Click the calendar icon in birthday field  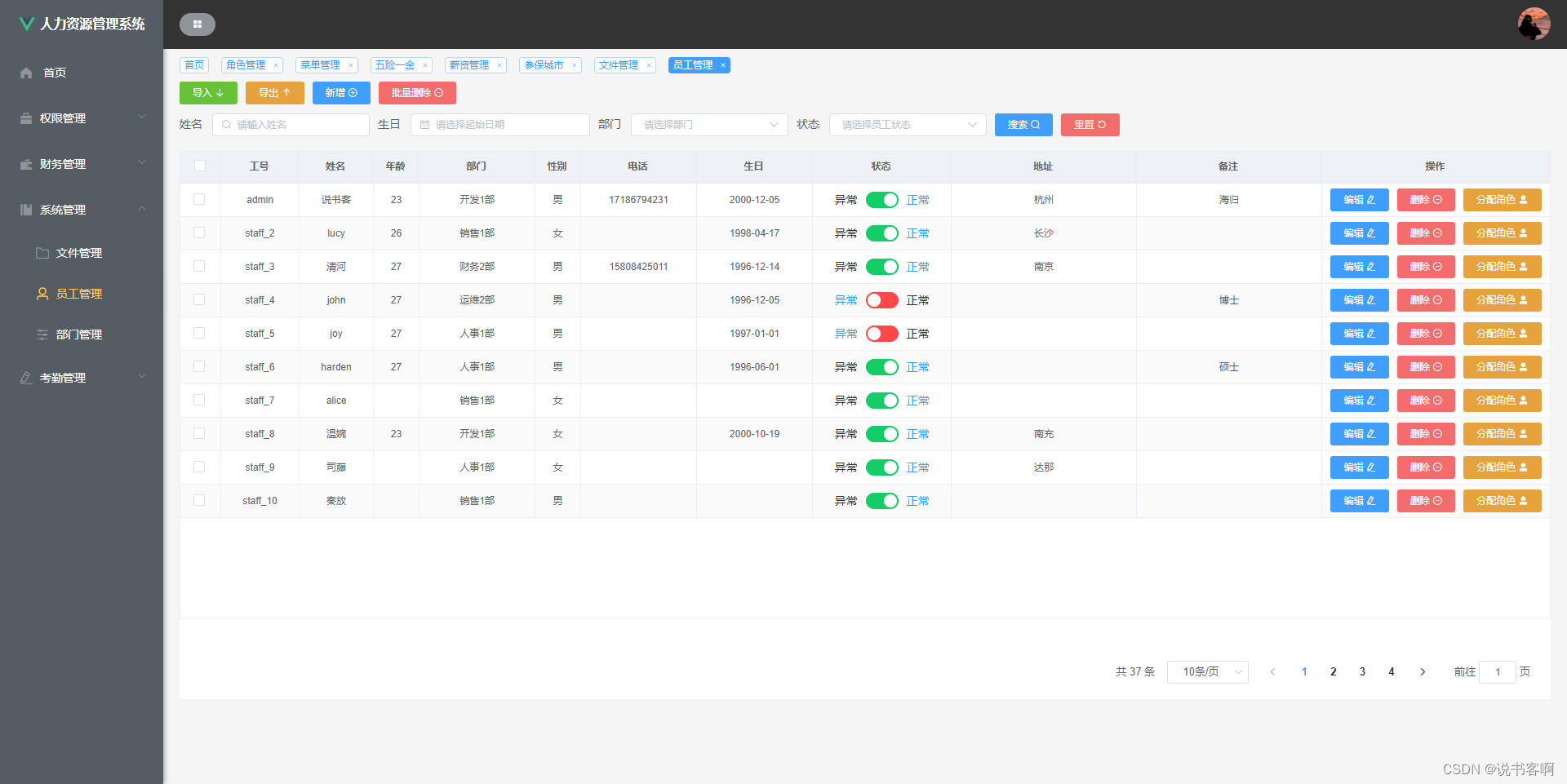(424, 125)
